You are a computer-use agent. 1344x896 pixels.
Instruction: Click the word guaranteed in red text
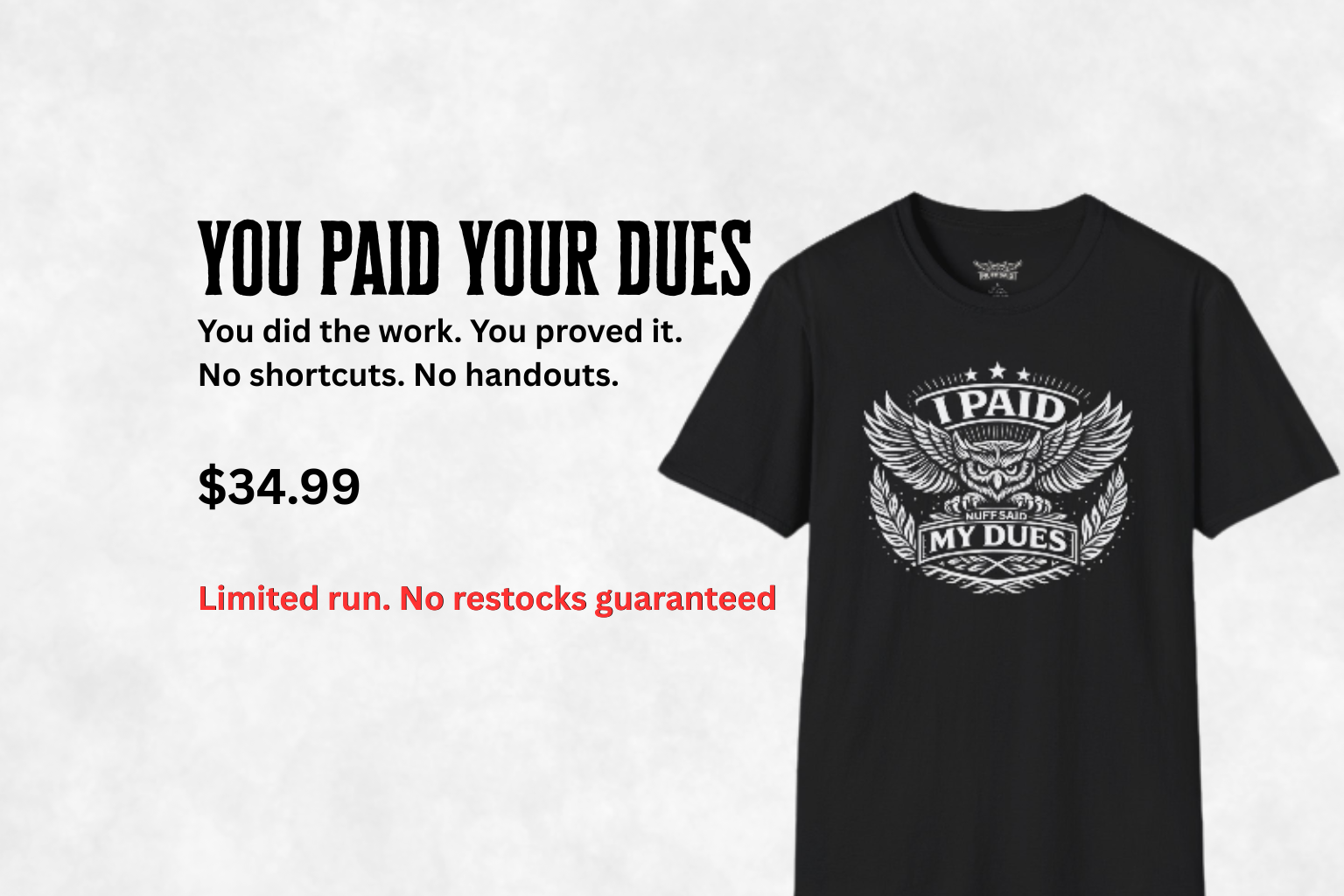[x=686, y=600]
